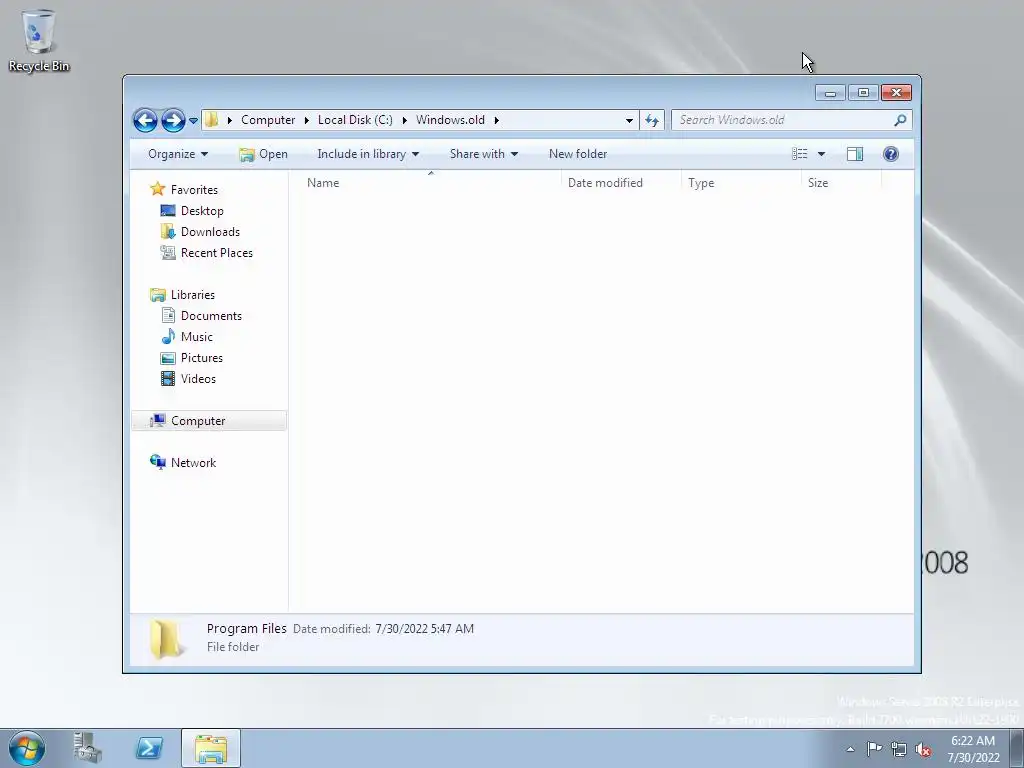The height and width of the screenshot is (768, 1024).
Task: Click Program Files name in details pane
Action: pyautogui.click(x=246, y=629)
